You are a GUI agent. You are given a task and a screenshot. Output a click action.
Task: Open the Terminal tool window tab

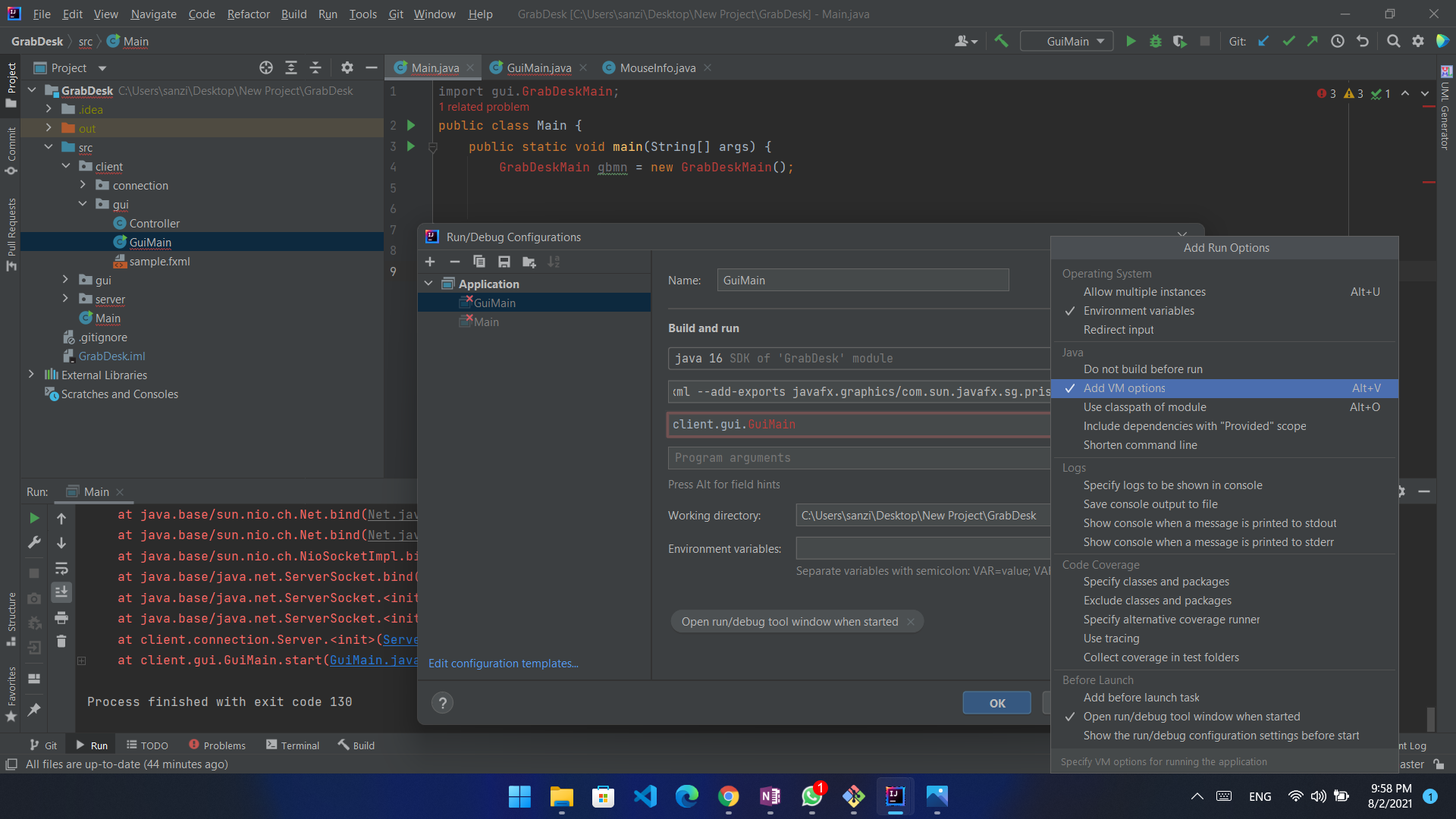293,745
